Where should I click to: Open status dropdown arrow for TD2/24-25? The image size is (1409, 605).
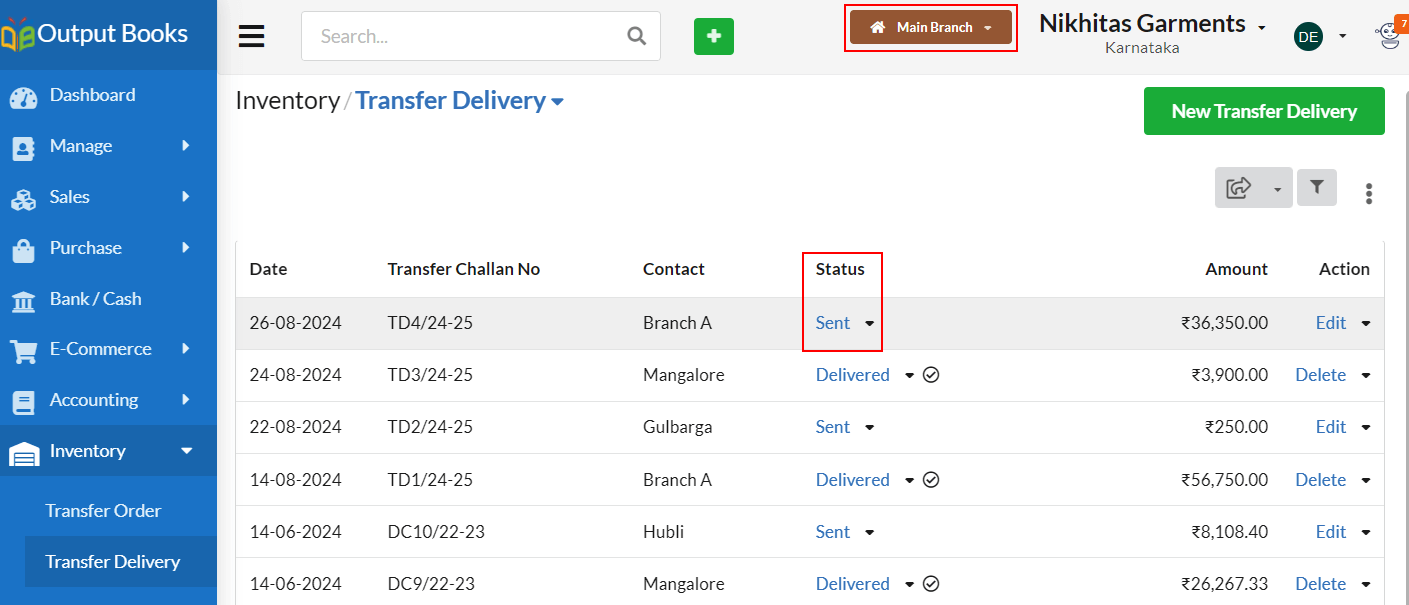point(869,428)
